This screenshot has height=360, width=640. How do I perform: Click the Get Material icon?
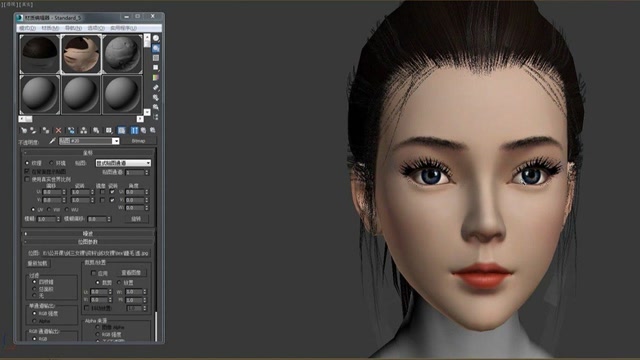click(x=24, y=131)
